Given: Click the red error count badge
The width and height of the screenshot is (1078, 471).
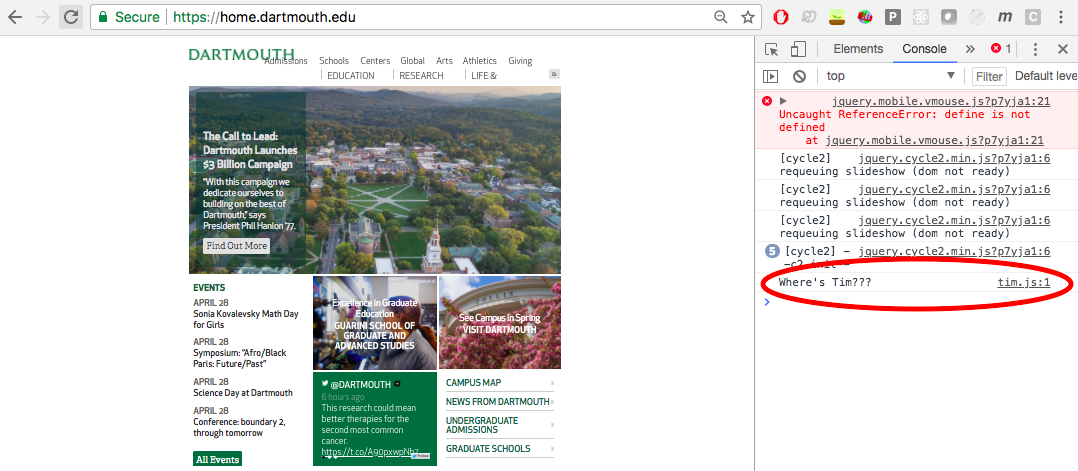Looking at the screenshot, I should [x=1001, y=49].
